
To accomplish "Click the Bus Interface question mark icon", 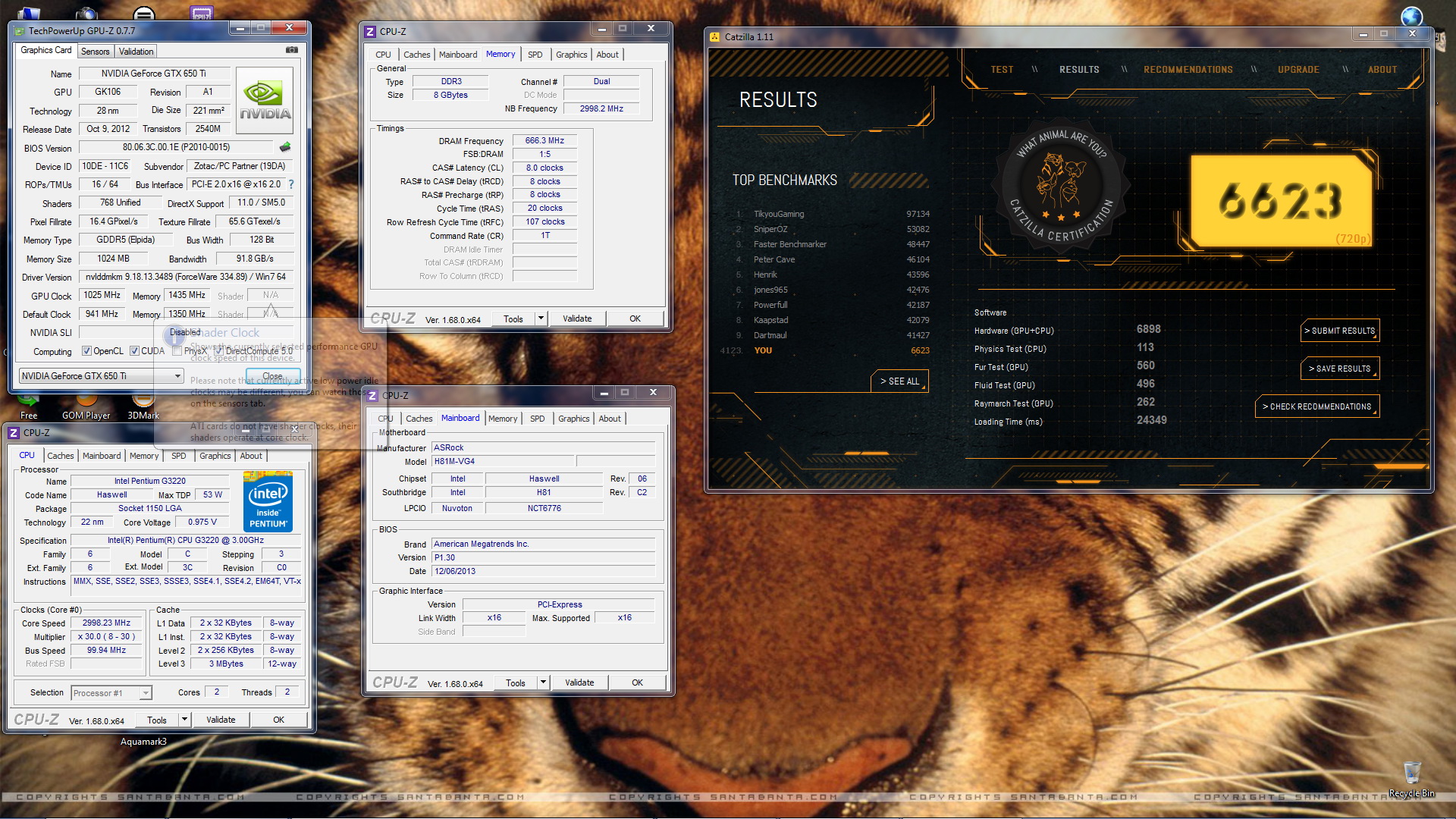I will 291,184.
